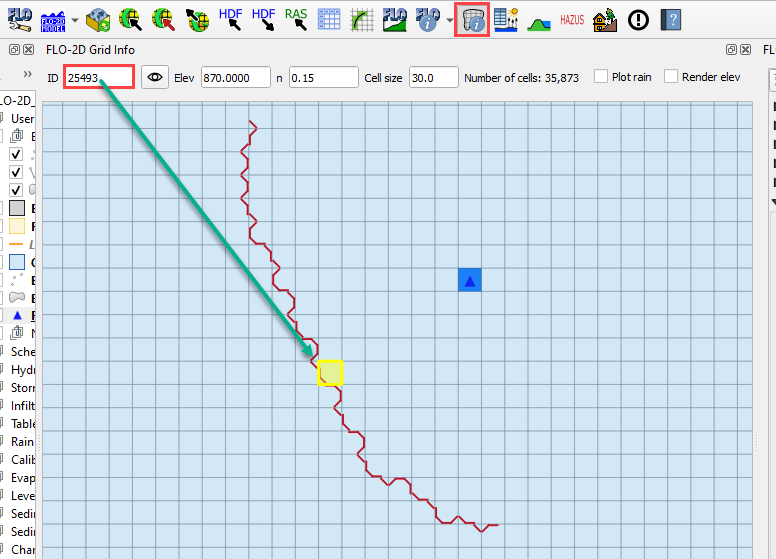Enable the Render elev checkbox
The height and width of the screenshot is (559, 776).
click(671, 77)
